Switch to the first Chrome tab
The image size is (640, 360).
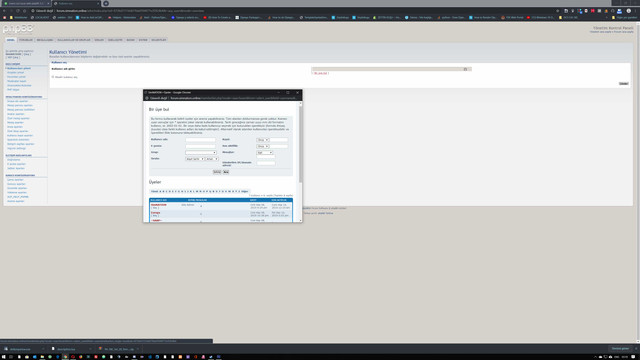pyautogui.click(x=25, y=3)
